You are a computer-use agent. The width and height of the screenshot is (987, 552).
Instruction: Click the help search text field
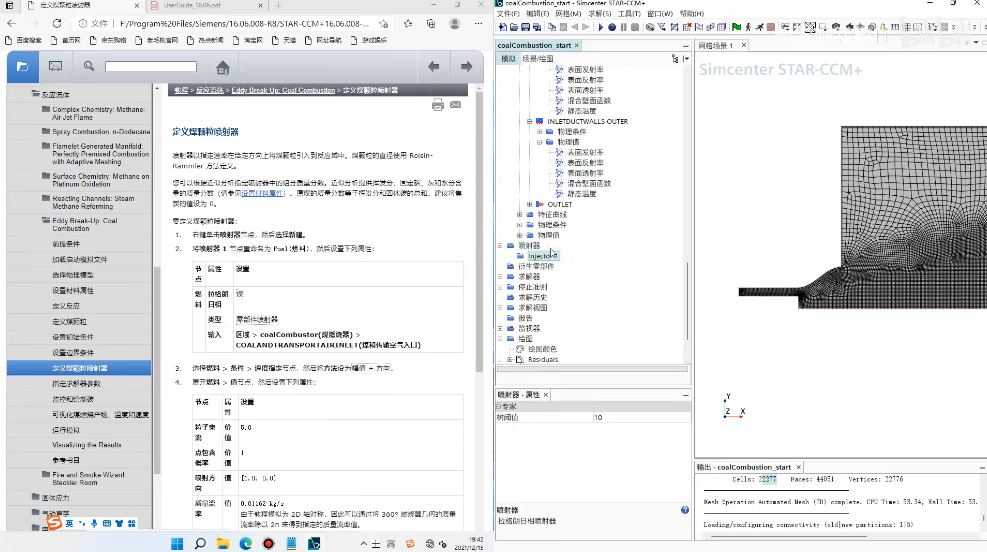click(150, 66)
